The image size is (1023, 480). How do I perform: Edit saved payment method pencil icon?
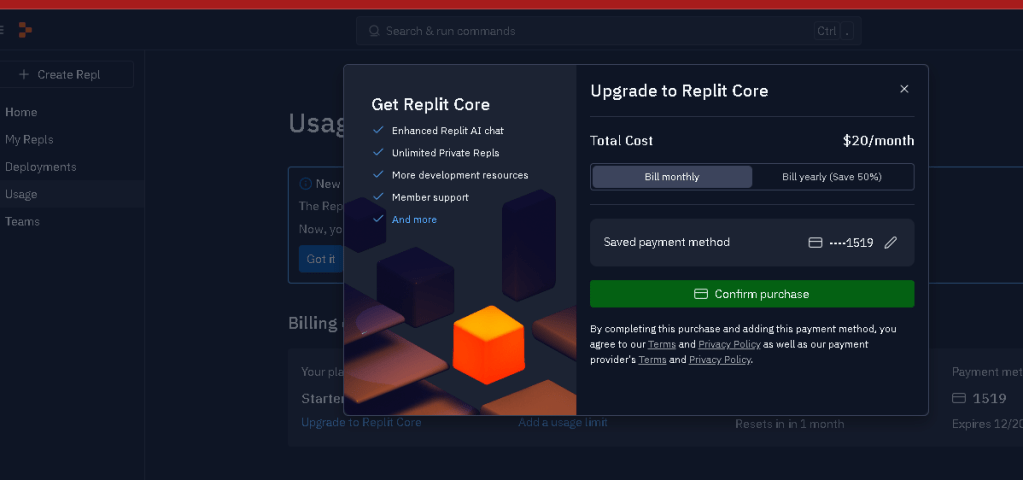tap(891, 243)
